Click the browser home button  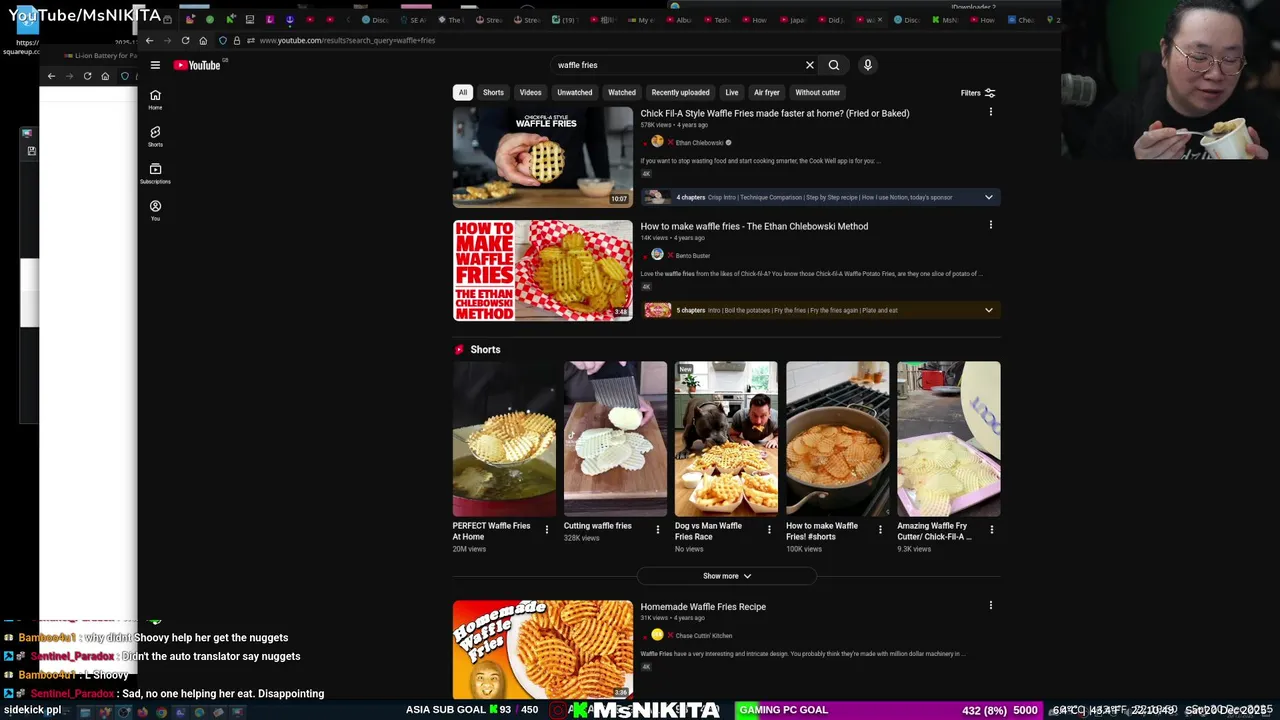203,40
